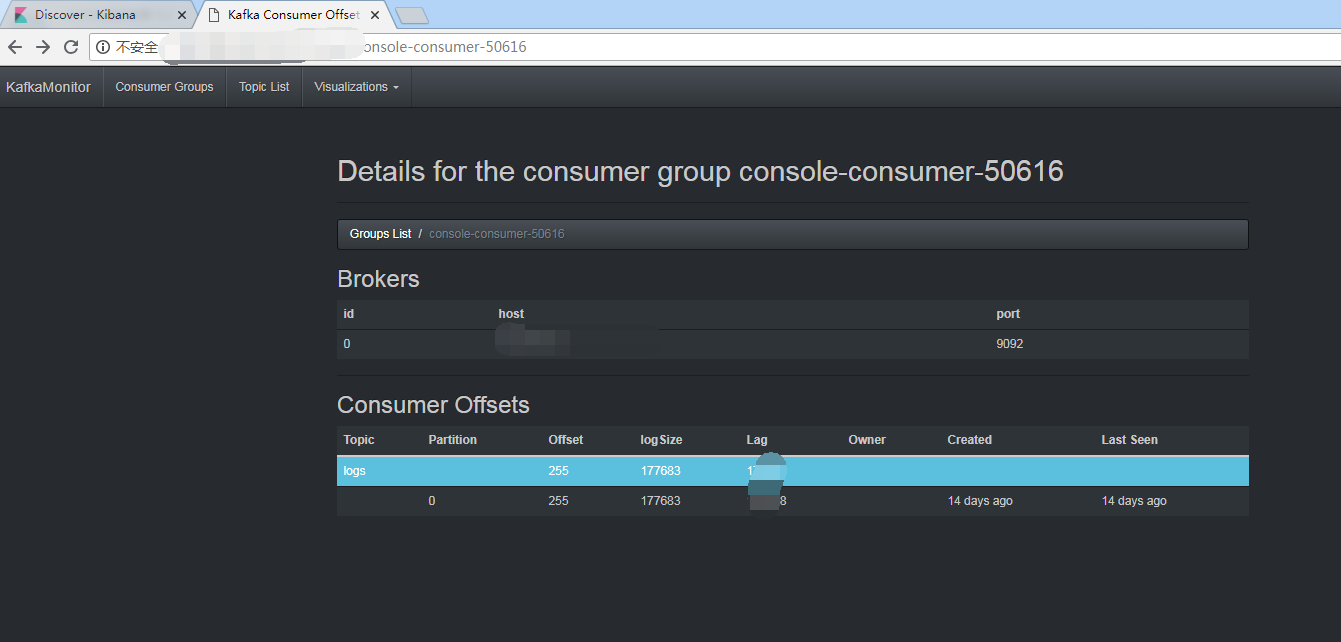Click the Lag column header
This screenshot has height=642, width=1341.
tap(757, 440)
